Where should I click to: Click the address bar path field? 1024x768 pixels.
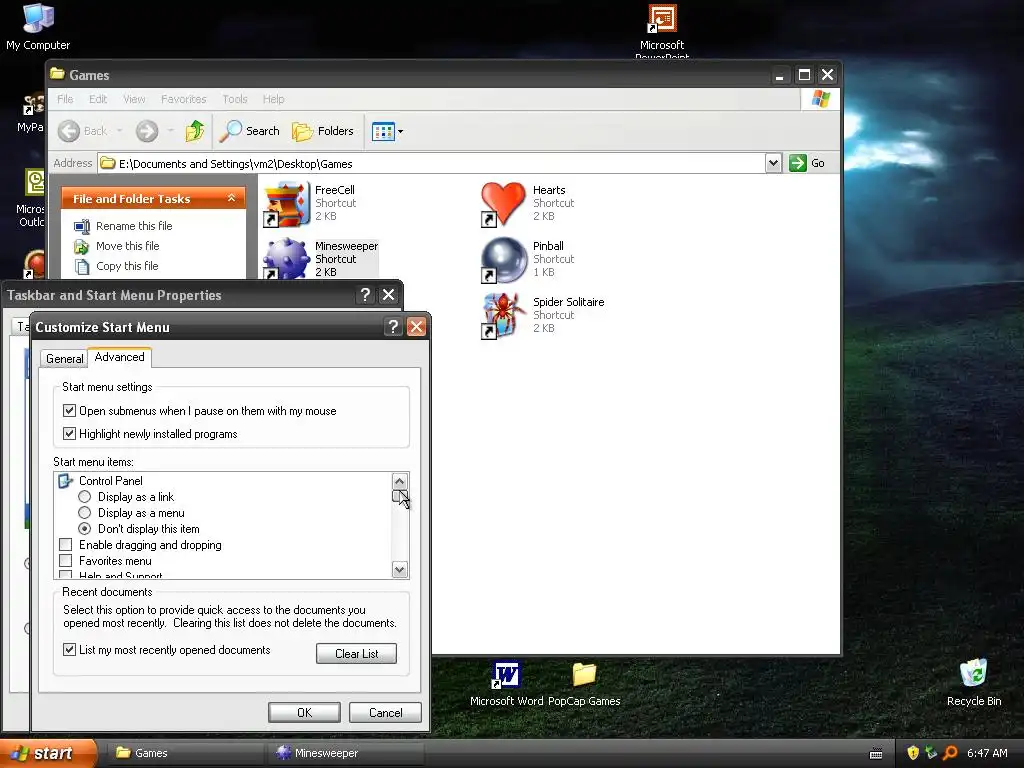431,163
